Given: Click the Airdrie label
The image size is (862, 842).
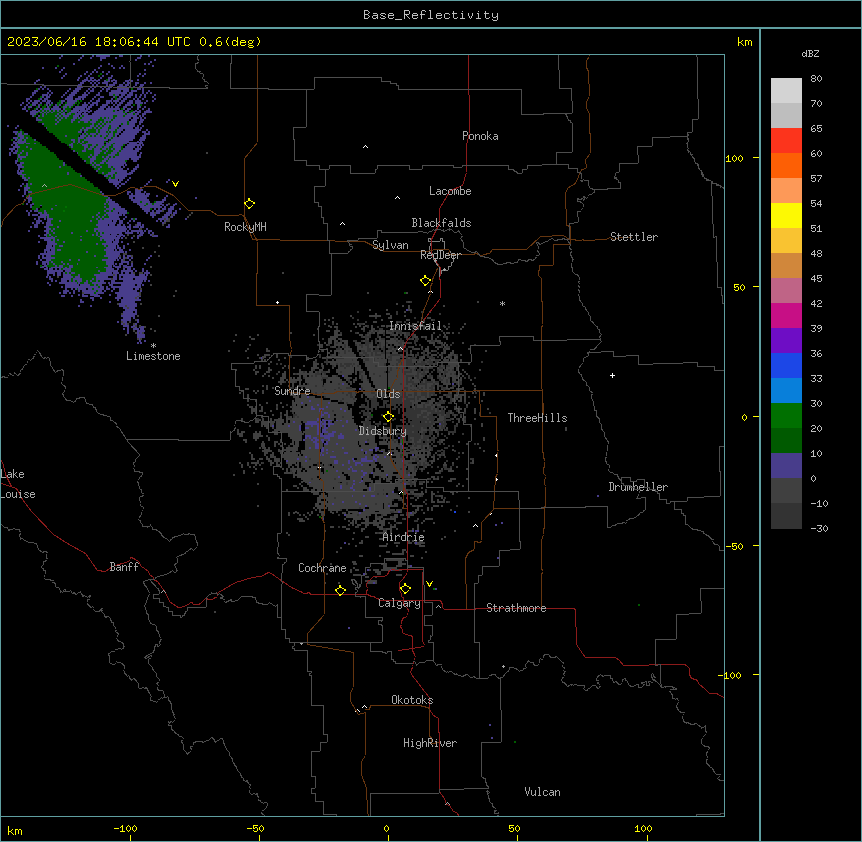Looking at the screenshot, I should click(403, 537).
